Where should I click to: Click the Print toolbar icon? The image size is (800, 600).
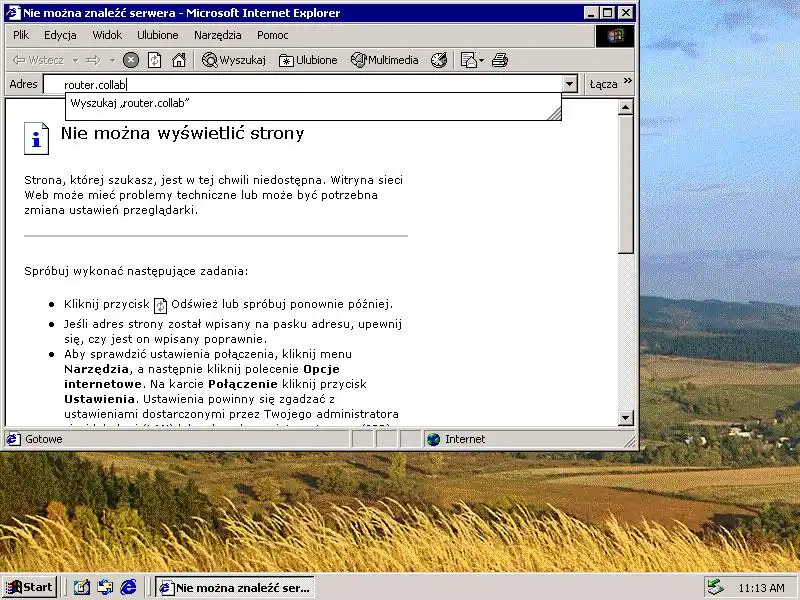(499, 60)
